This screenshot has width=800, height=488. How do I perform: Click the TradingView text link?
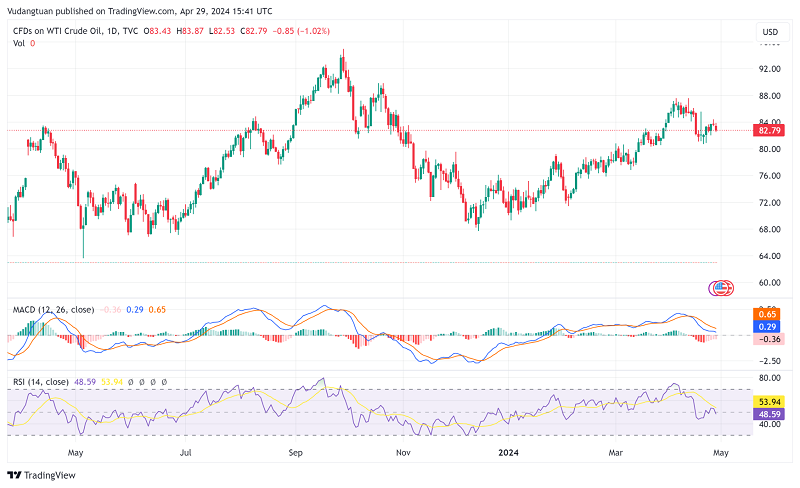(x=52, y=476)
